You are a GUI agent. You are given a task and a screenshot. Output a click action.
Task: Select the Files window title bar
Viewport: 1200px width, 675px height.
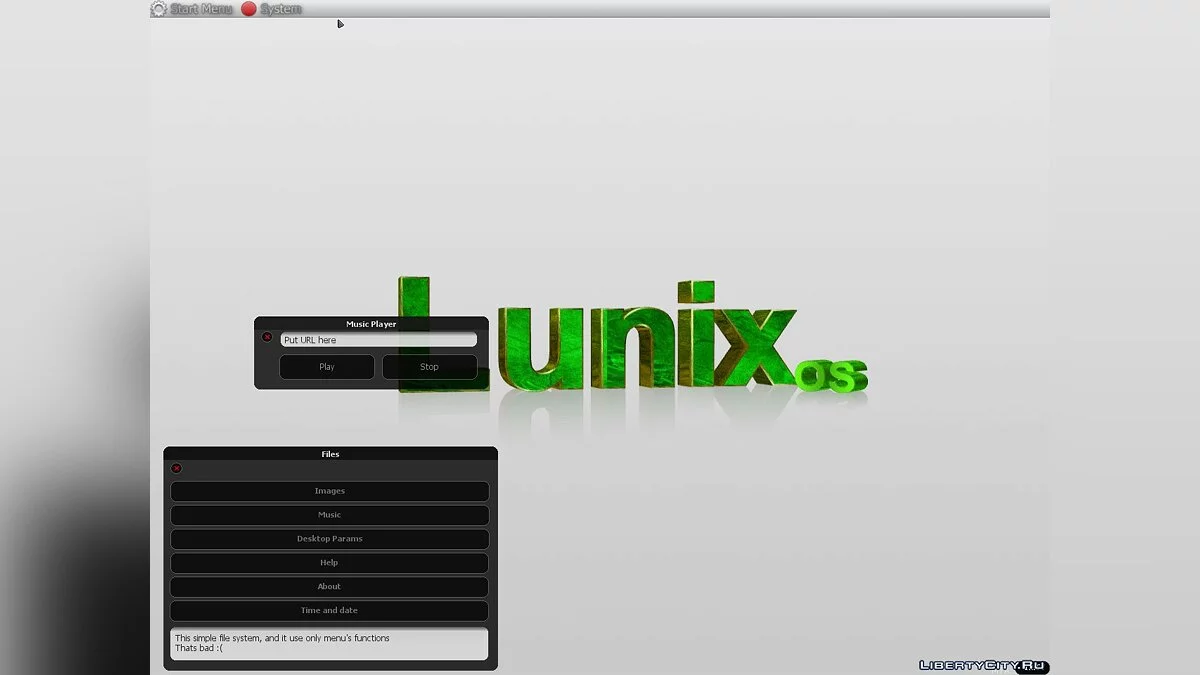[x=330, y=454]
